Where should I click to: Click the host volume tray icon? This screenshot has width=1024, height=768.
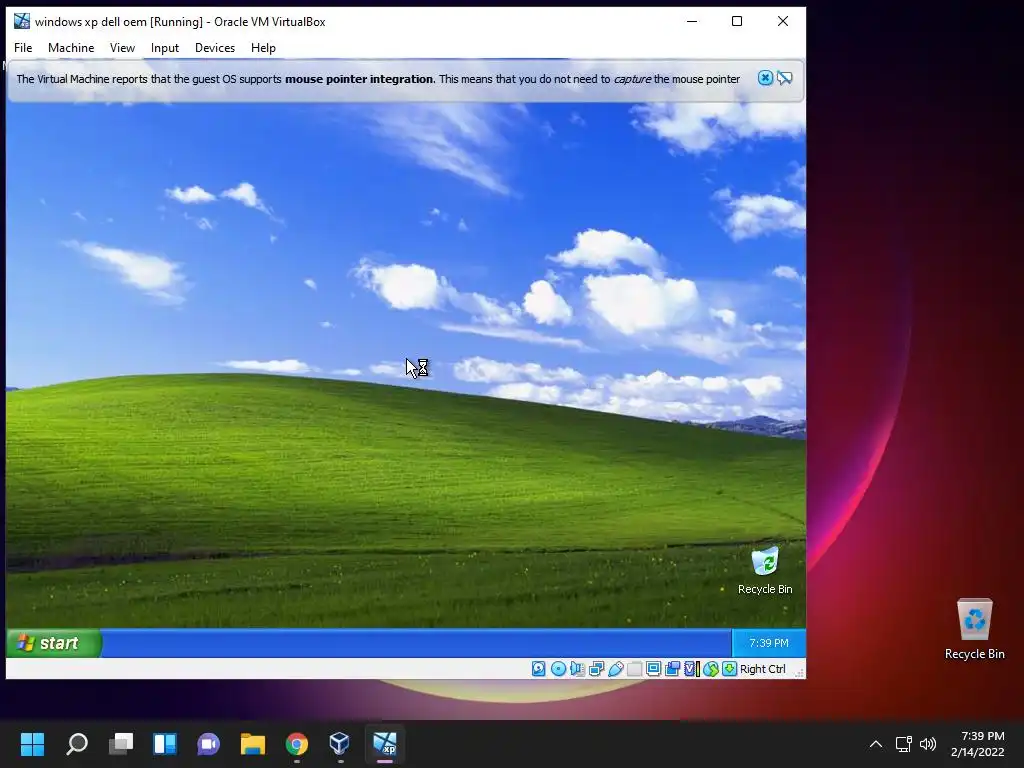point(927,744)
